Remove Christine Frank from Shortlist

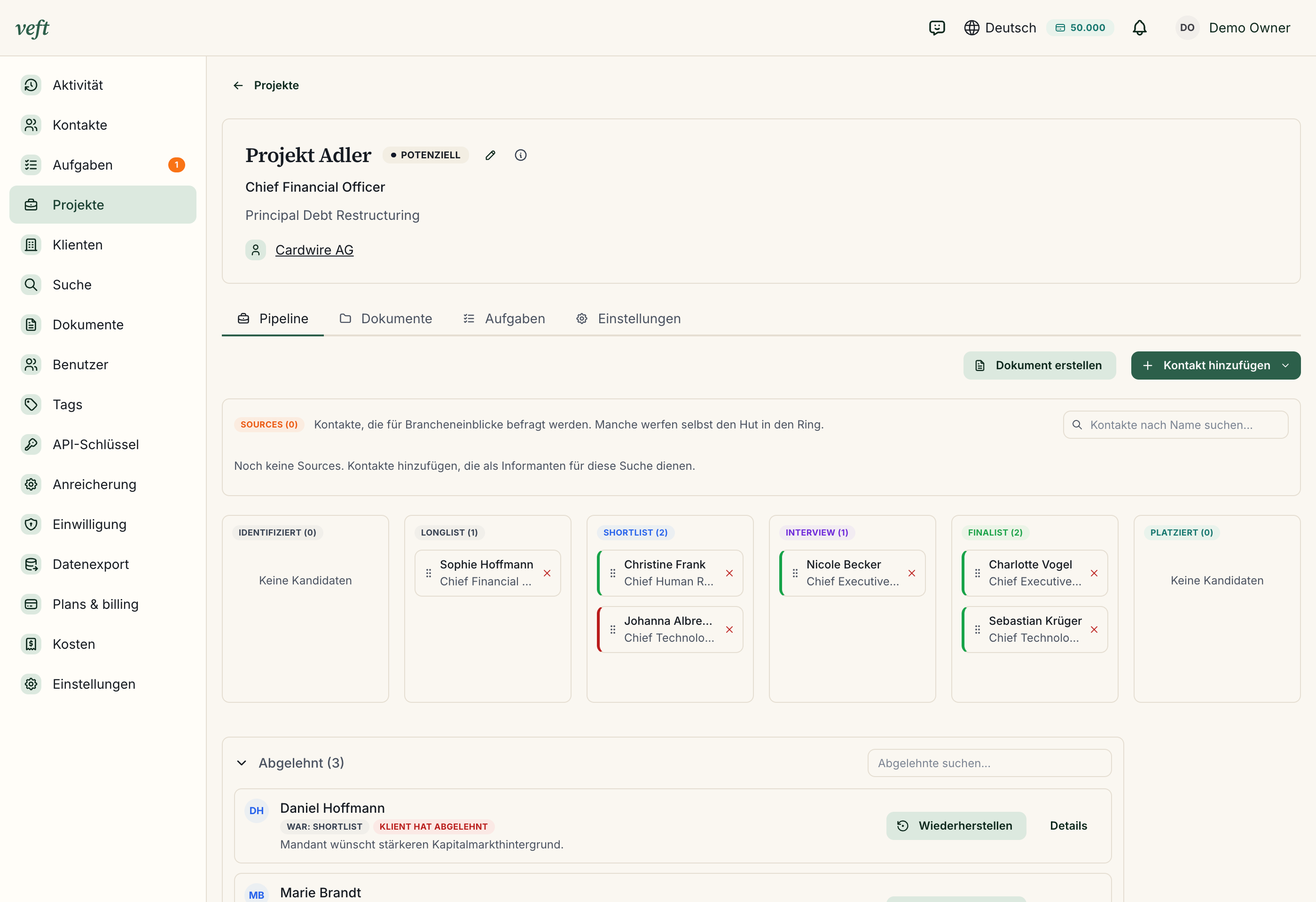729,573
